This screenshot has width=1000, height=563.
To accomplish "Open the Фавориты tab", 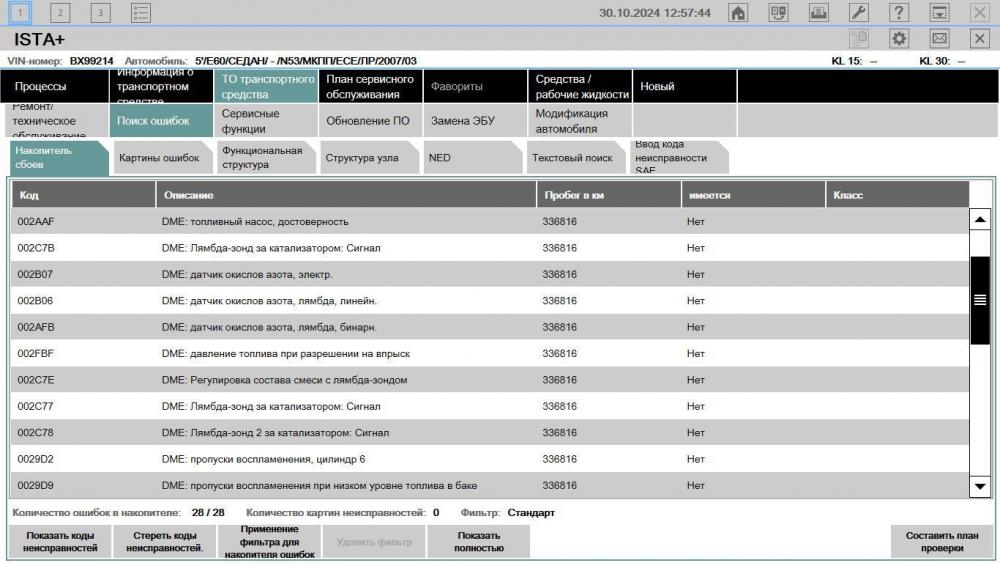I will pos(475,86).
